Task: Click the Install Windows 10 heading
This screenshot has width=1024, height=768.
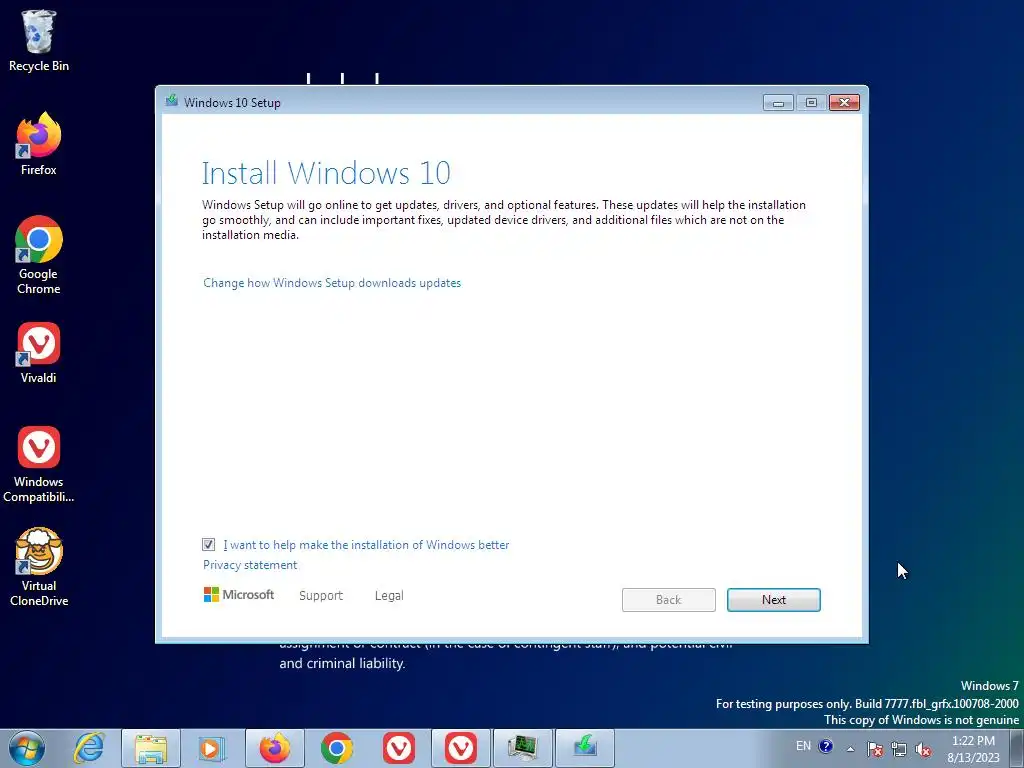Action: click(x=326, y=173)
